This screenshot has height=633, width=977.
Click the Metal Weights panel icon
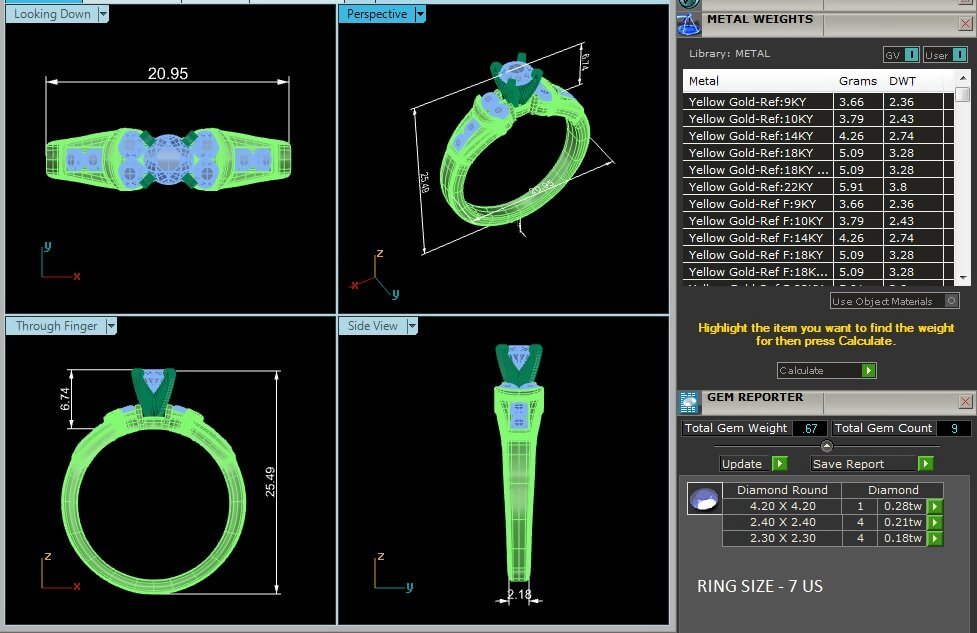tap(689, 23)
